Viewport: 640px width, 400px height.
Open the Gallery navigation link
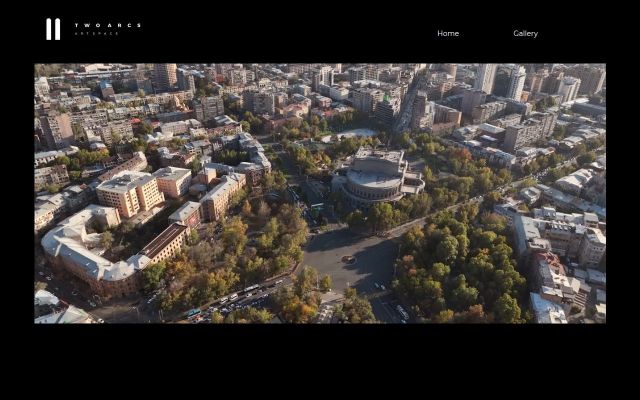coord(525,33)
